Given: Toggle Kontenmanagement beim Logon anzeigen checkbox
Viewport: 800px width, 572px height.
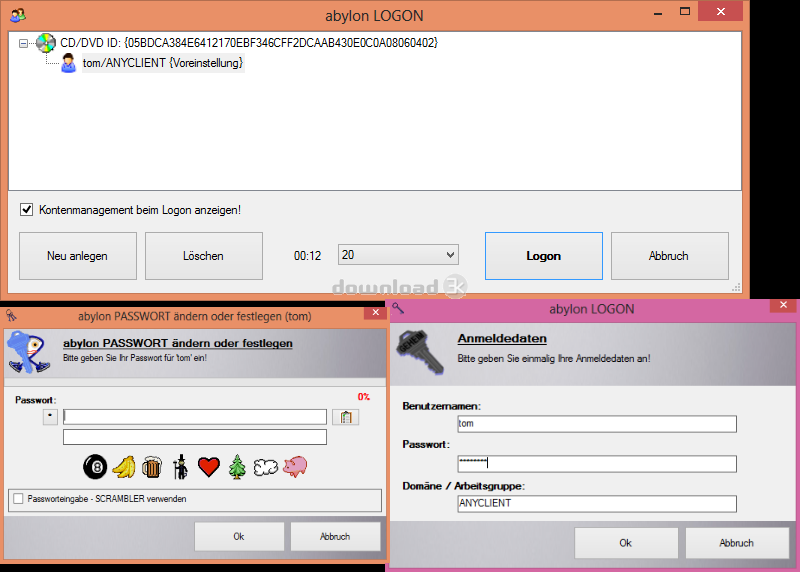Looking at the screenshot, I should [x=27, y=210].
